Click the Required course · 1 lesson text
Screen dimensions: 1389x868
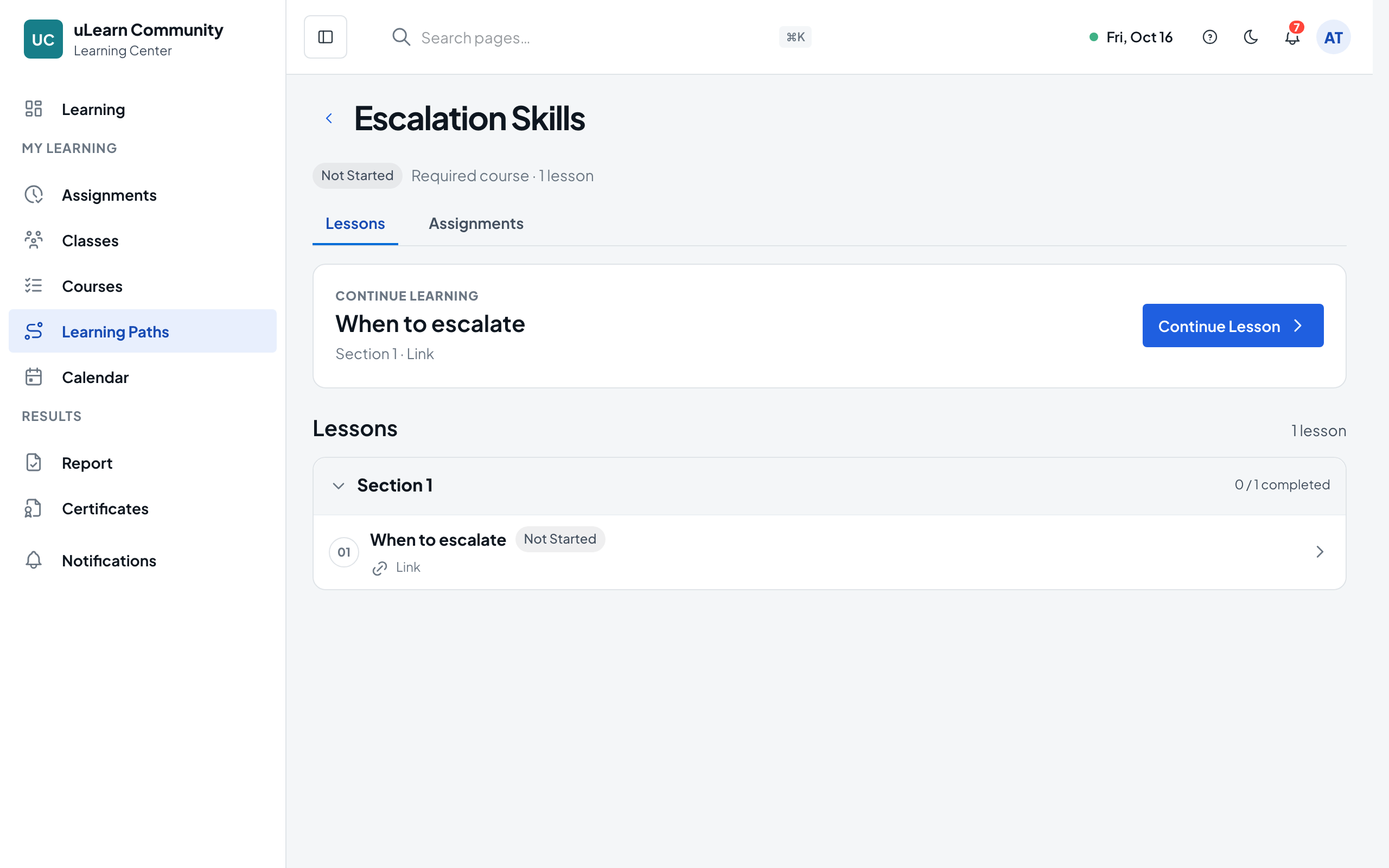pos(502,176)
